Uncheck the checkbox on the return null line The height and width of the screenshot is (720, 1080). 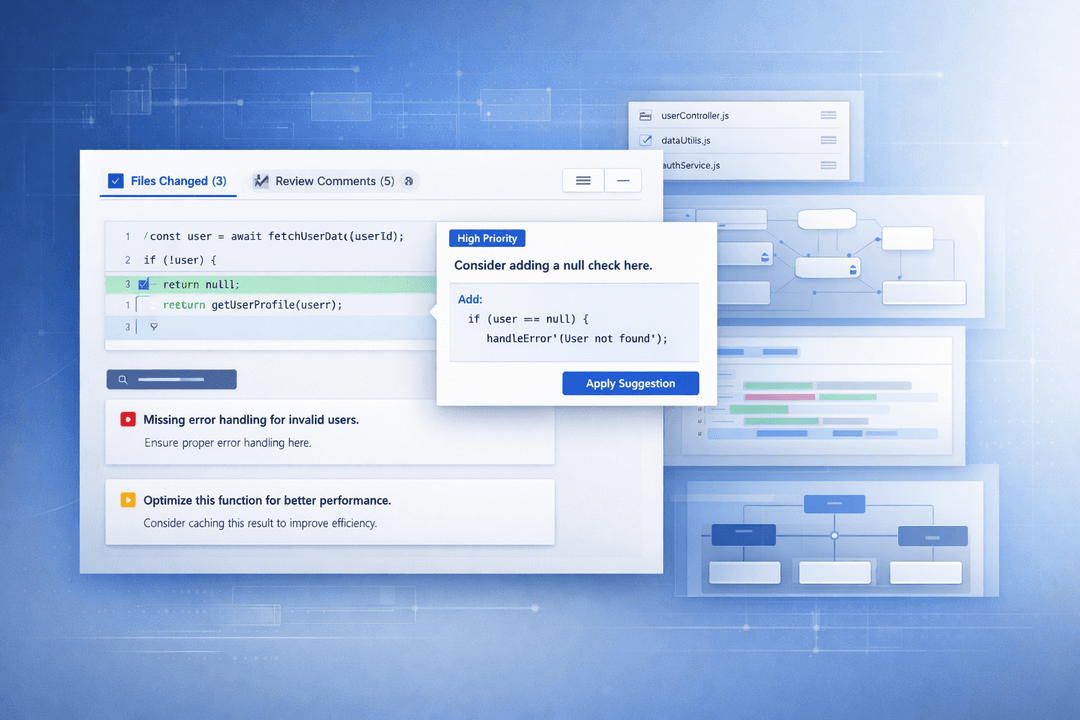coord(143,284)
